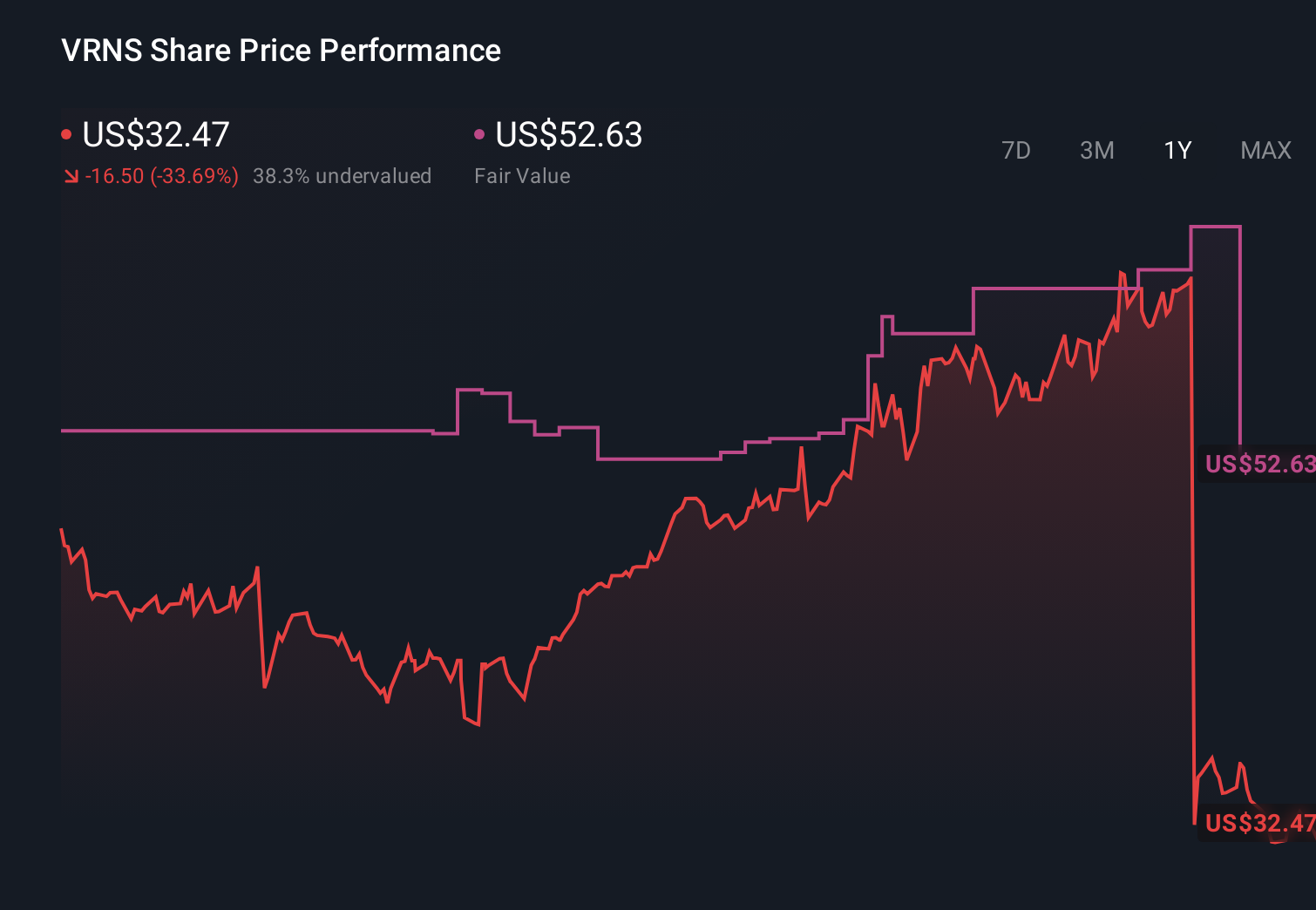Click the VRNS Share Price Performance title
The width and height of the screenshot is (1316, 910).
pyautogui.click(x=280, y=50)
